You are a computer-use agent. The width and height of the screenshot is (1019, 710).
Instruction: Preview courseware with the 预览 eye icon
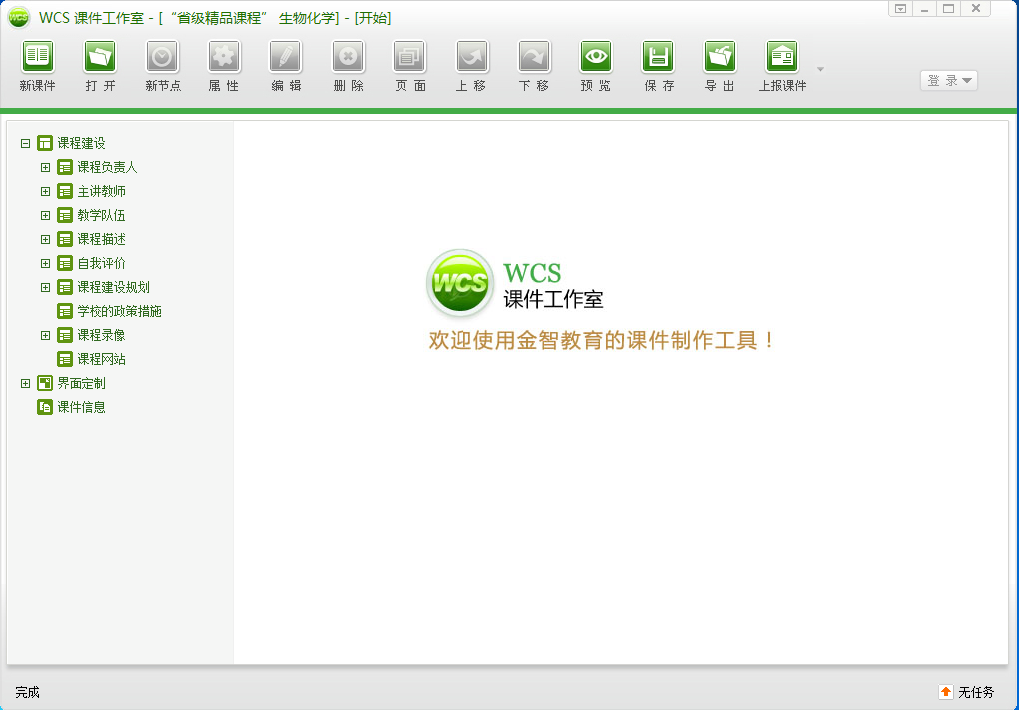(596, 57)
